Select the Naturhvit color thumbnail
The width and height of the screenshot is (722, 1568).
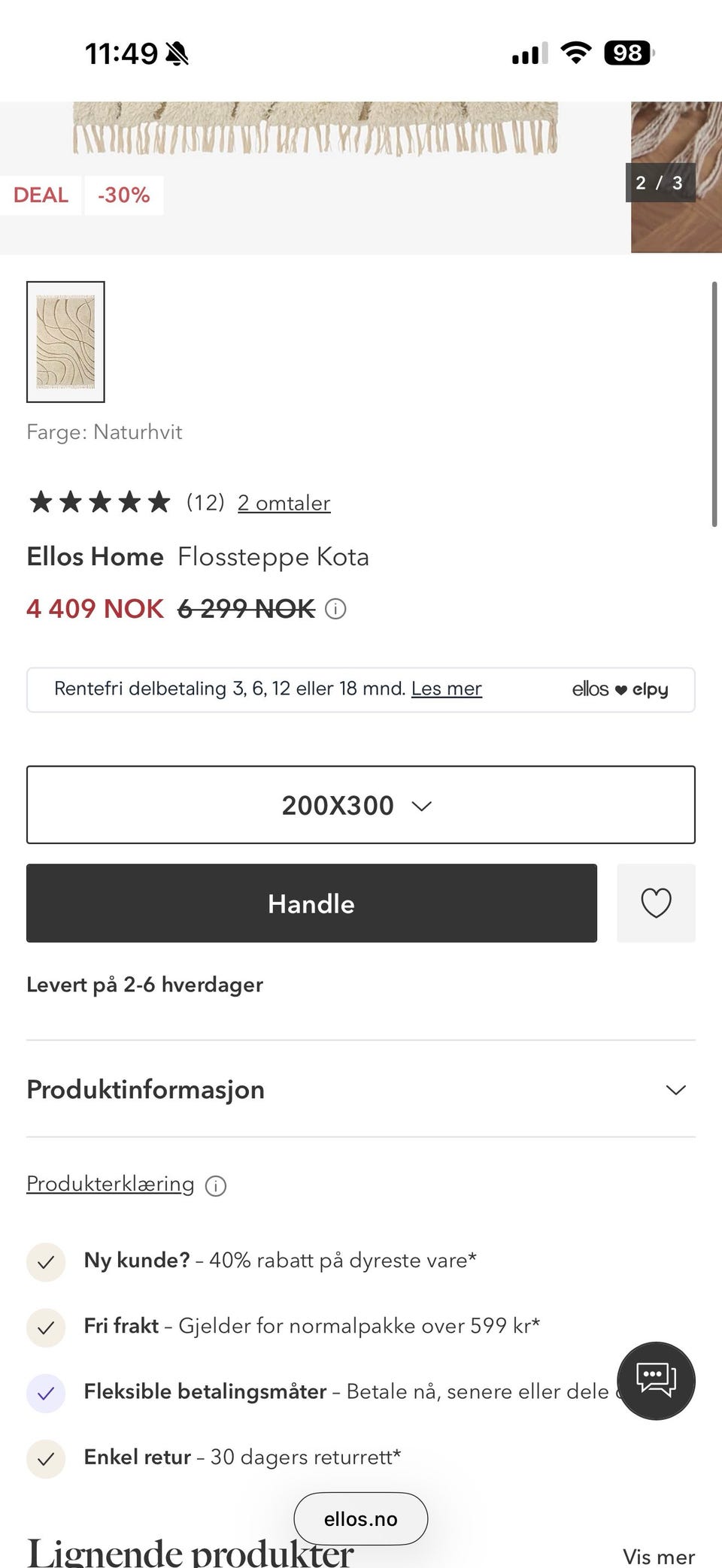tap(65, 342)
